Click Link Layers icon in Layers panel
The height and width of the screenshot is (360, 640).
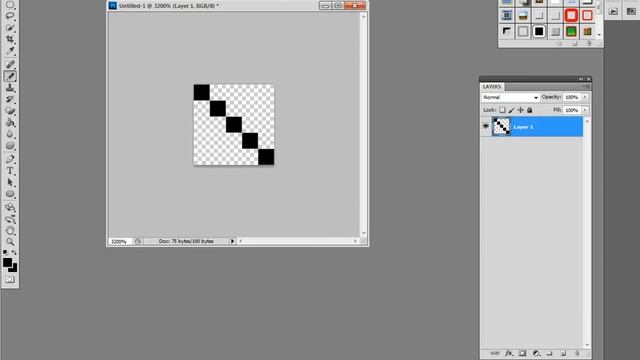point(495,353)
